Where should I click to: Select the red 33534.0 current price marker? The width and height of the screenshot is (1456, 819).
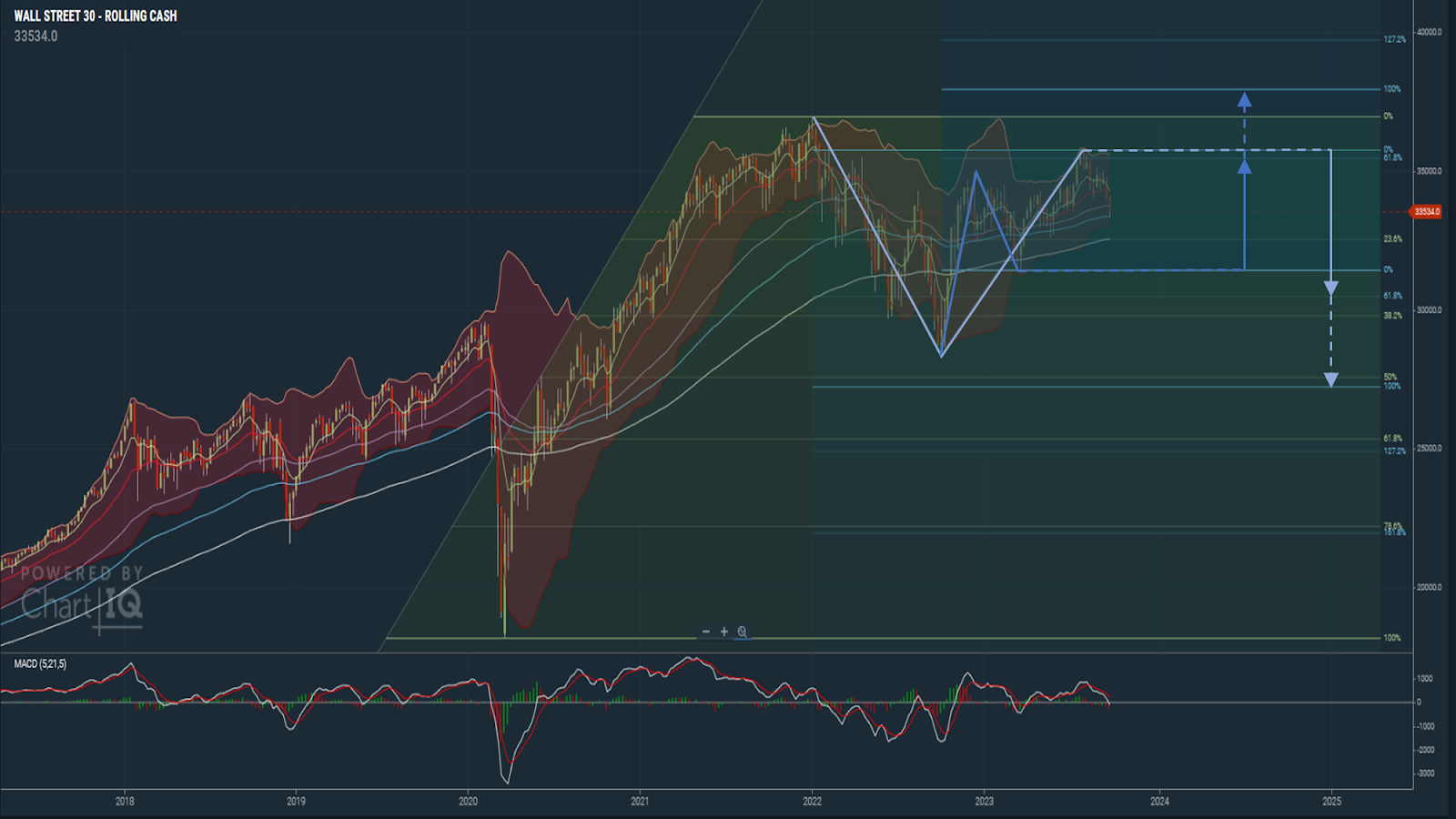tap(1426, 212)
